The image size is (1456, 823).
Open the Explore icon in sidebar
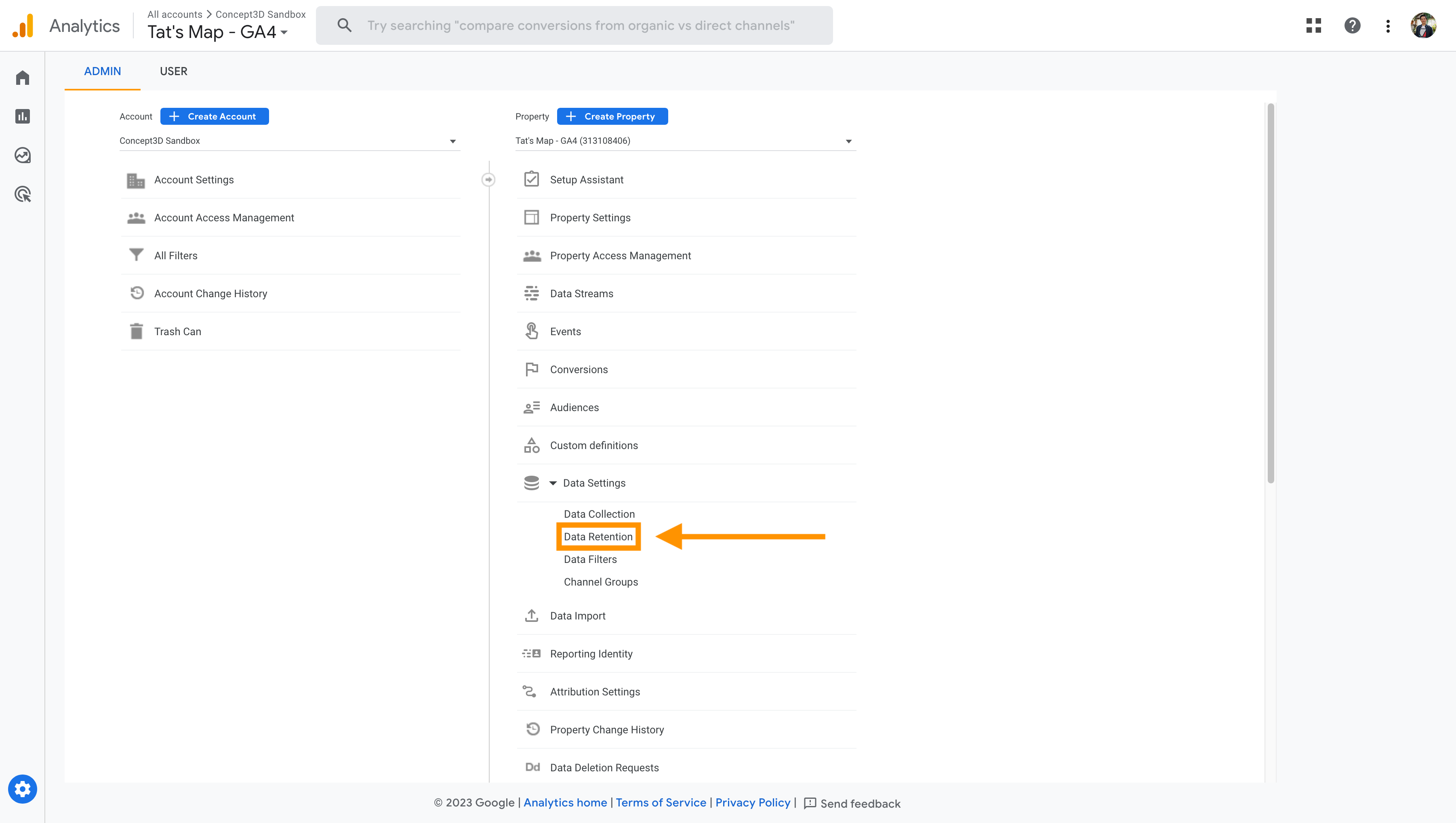[22, 155]
